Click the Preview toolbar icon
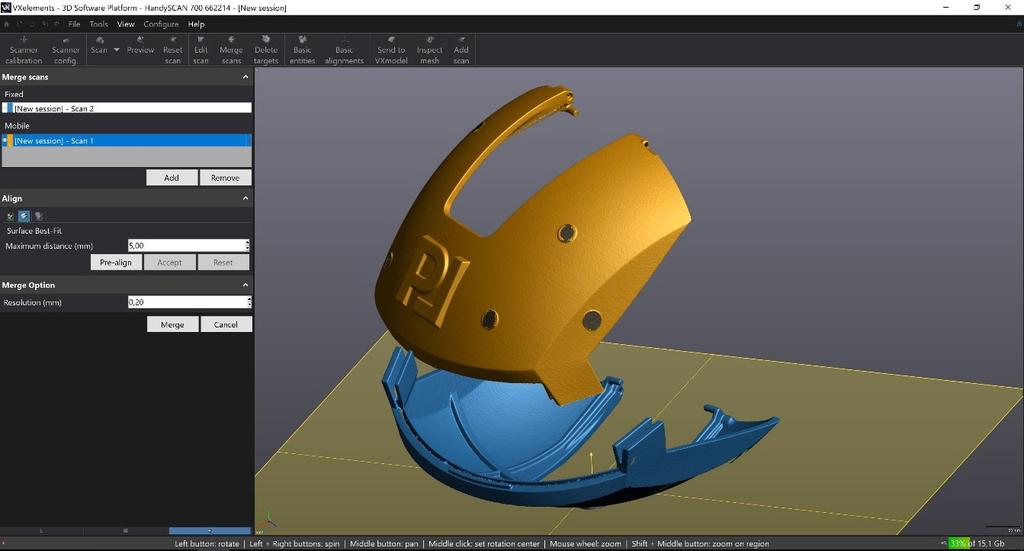1024x551 pixels. pos(140,46)
